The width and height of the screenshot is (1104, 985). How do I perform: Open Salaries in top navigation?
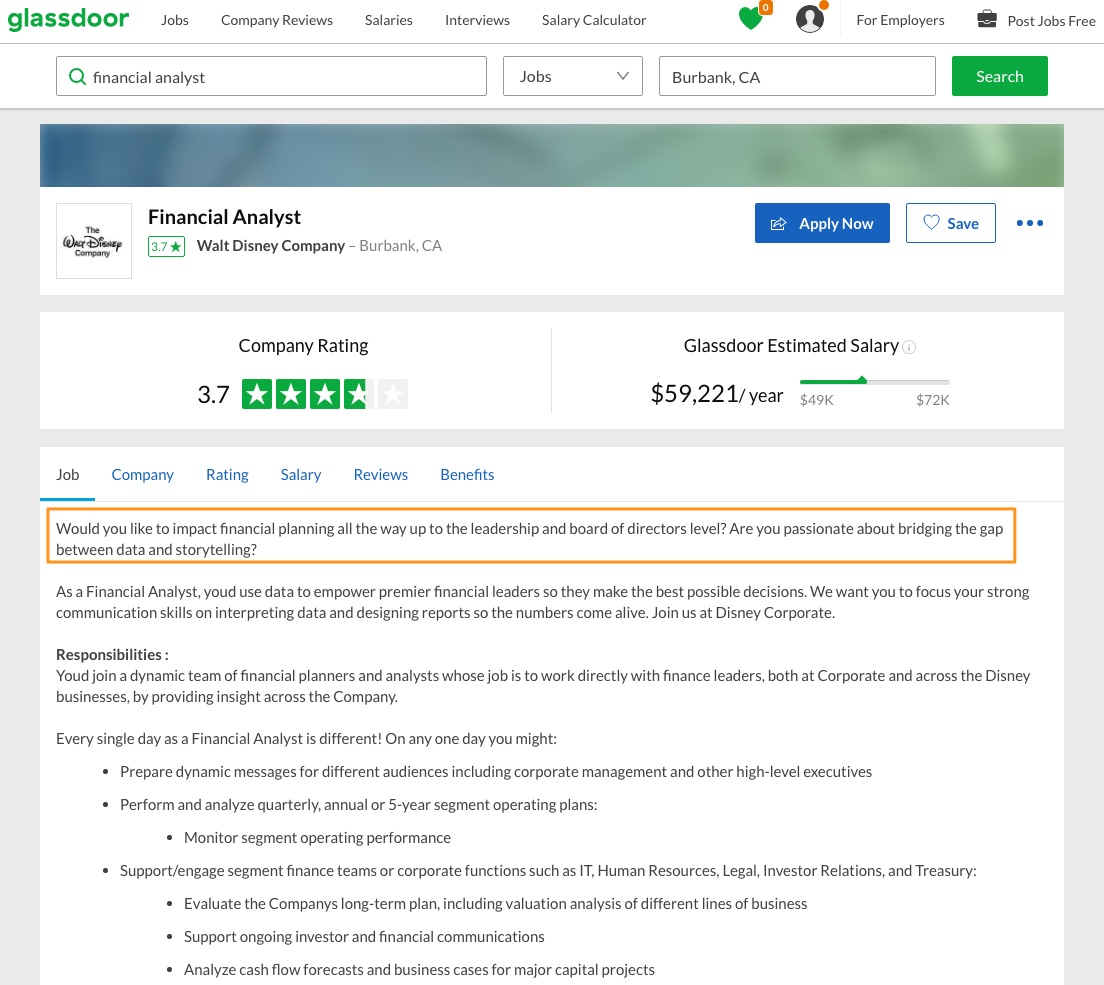389,20
